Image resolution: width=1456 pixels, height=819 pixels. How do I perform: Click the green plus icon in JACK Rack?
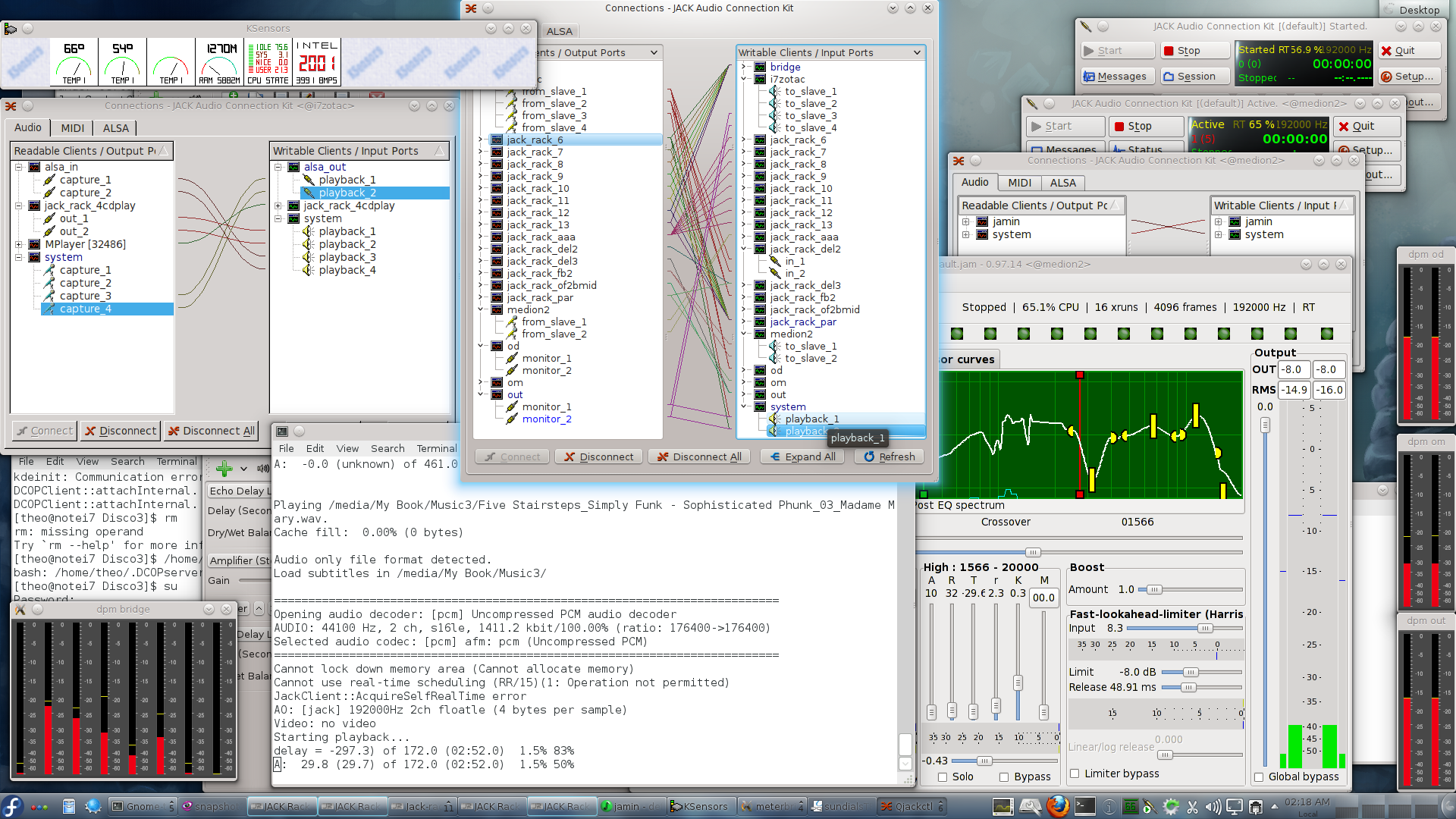coord(224,469)
